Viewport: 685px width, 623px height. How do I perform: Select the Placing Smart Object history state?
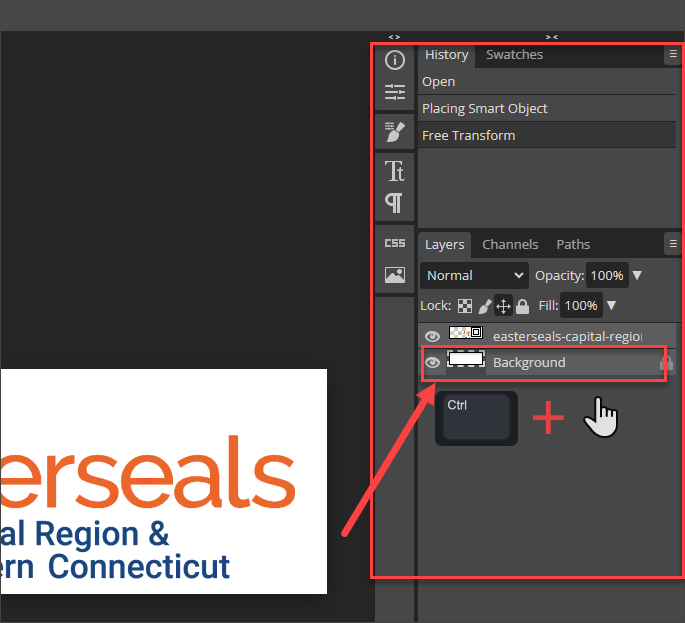[x=547, y=108]
